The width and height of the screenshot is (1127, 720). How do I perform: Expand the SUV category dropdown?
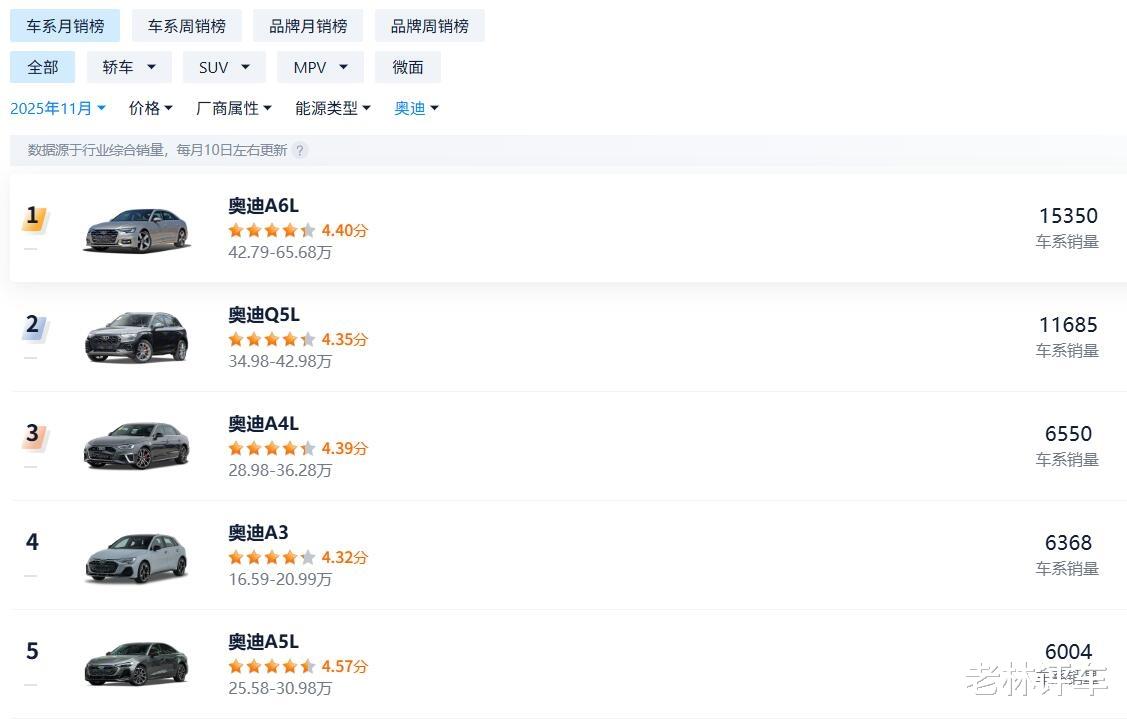point(224,67)
